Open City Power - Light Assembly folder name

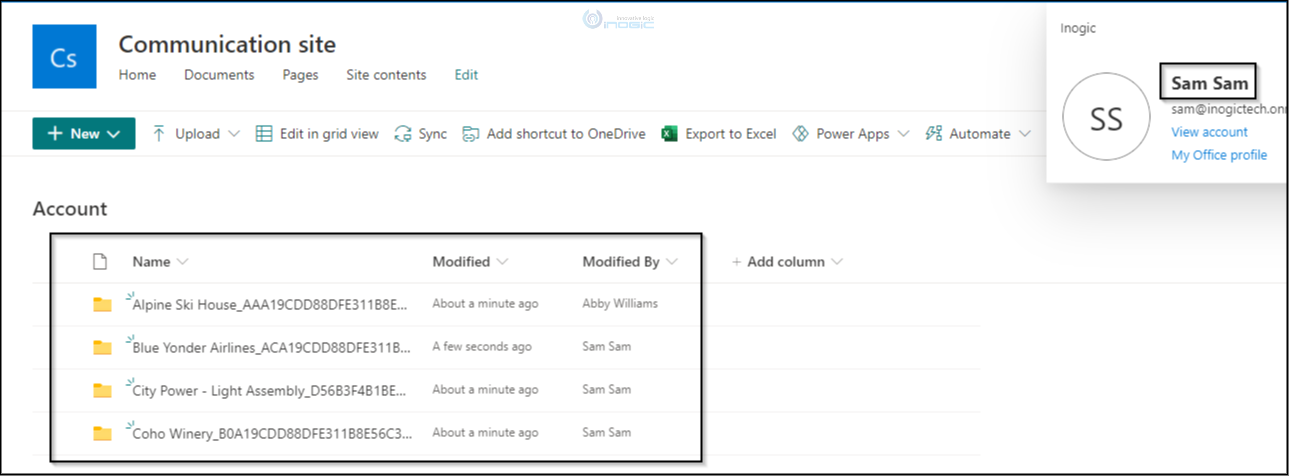click(x=269, y=391)
